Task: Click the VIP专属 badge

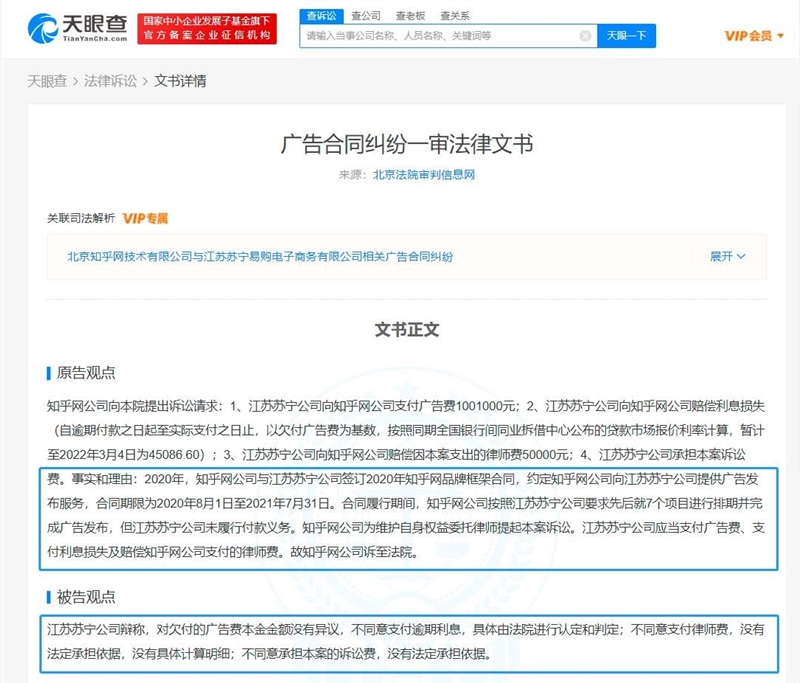Action: coord(145,218)
